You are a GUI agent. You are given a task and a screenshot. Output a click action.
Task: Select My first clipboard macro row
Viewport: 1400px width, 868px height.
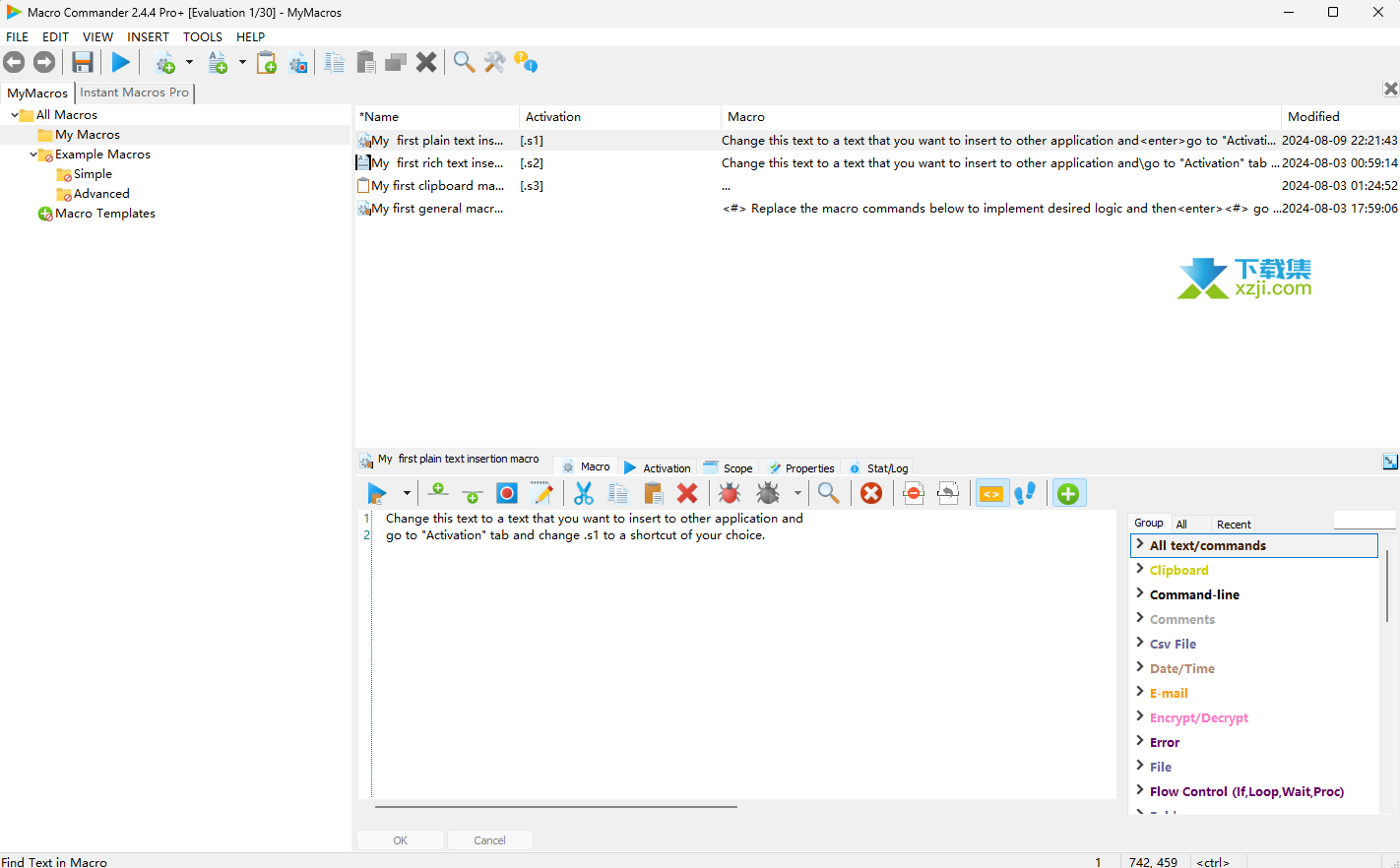pos(876,185)
